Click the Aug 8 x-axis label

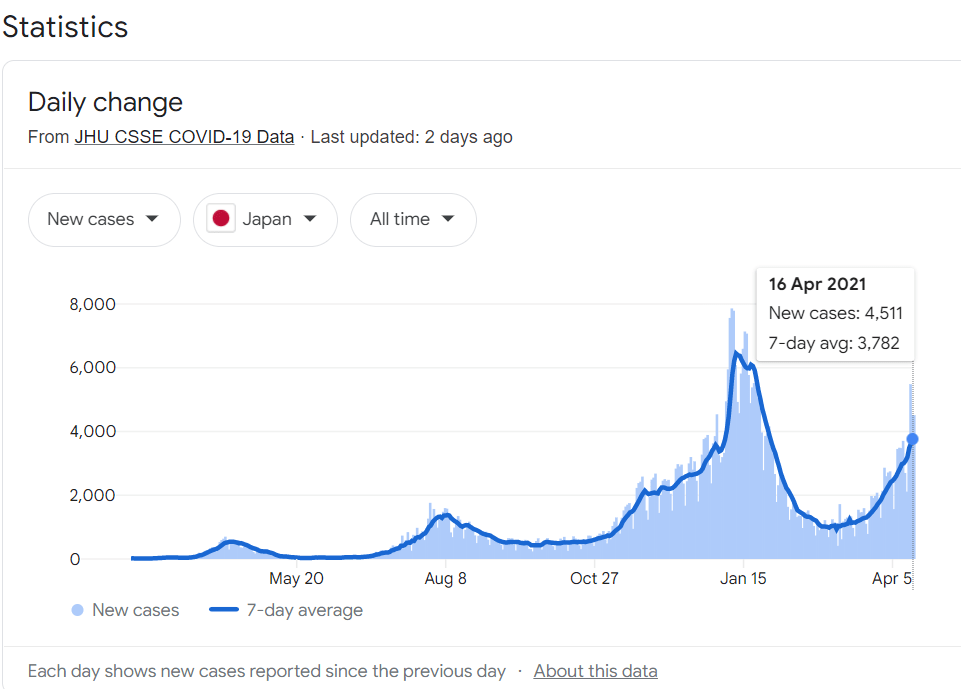(445, 578)
